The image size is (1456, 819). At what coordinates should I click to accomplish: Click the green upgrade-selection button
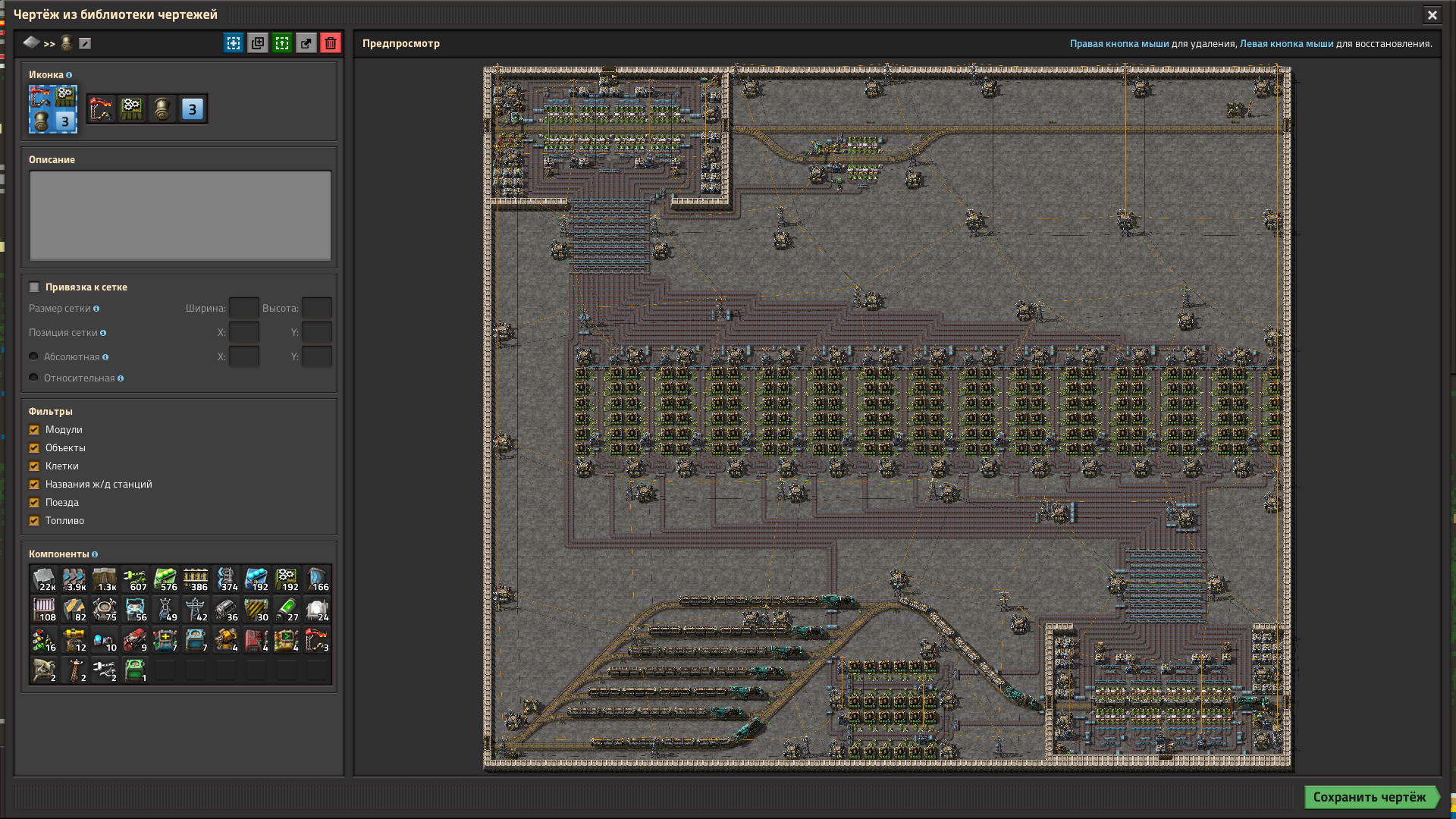pyautogui.click(x=282, y=43)
